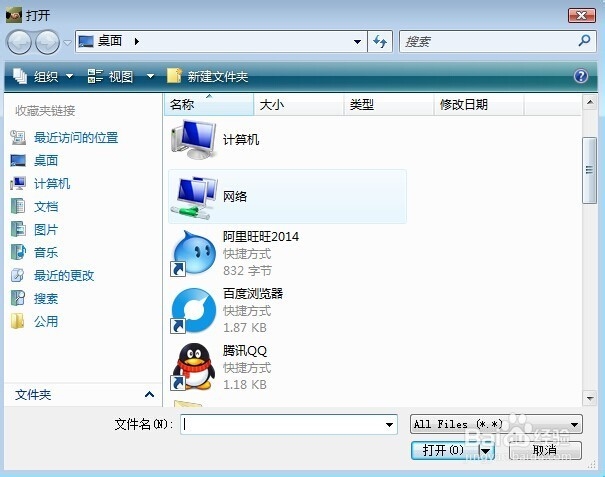This screenshot has height=477, width=605.
Task: Open the 视图 dropdown arrow
Action: (150, 76)
